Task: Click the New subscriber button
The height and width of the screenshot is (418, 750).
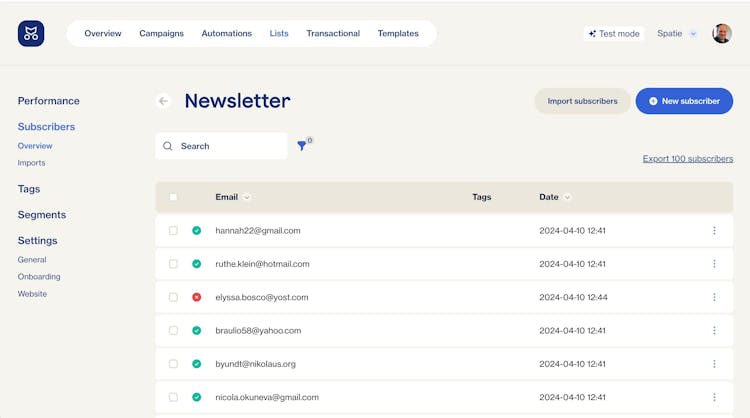Action: (684, 101)
